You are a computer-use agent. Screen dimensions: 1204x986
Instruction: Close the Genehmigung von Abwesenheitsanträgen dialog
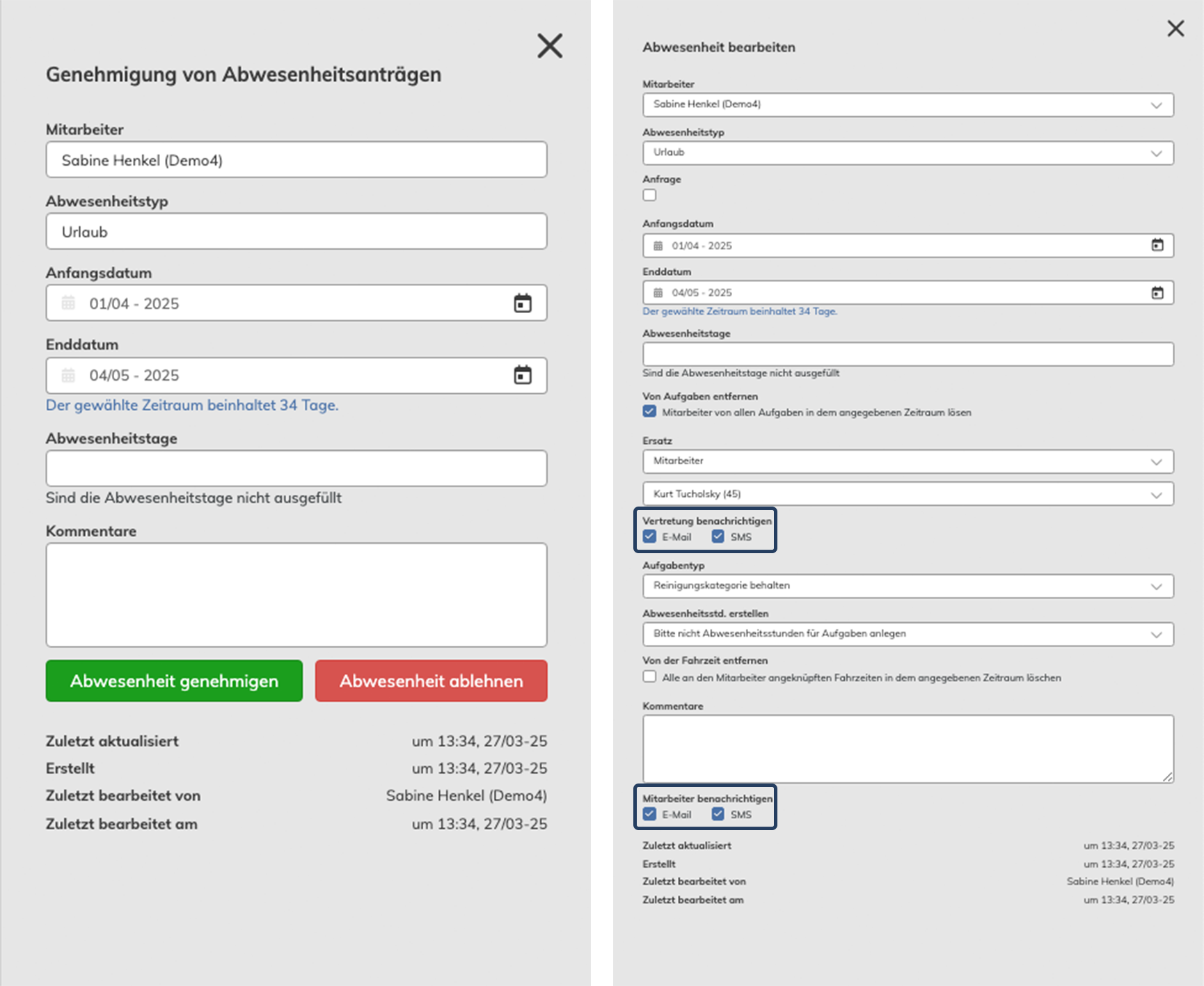coord(549,46)
